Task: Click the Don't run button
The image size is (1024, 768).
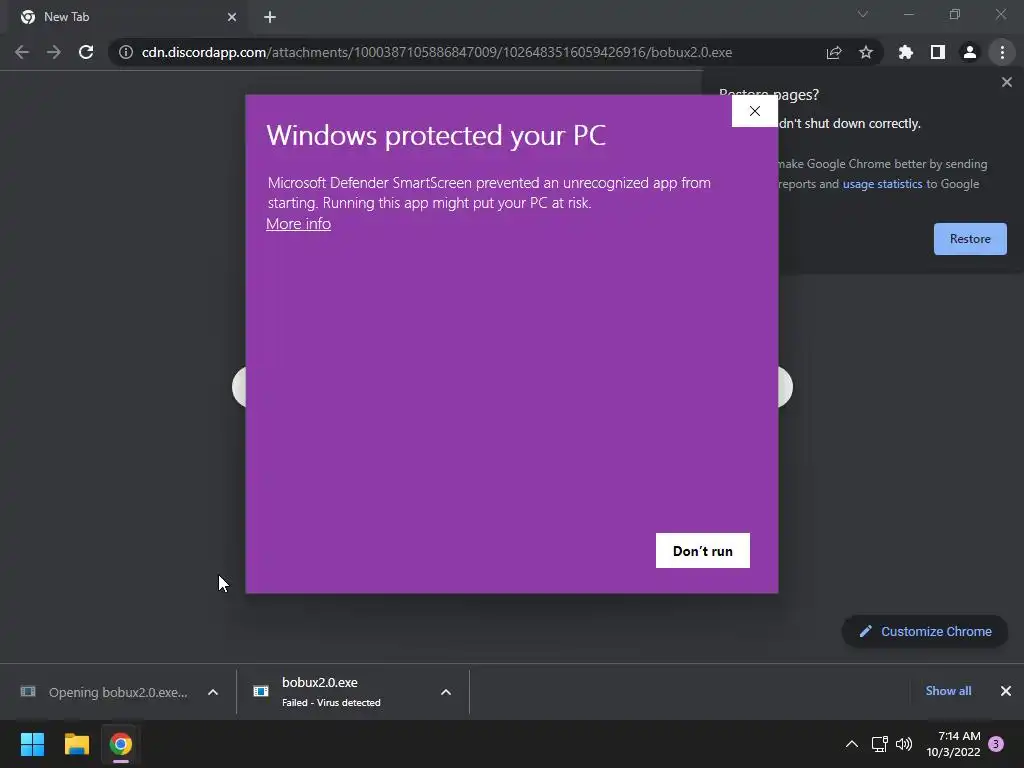Action: (x=703, y=551)
